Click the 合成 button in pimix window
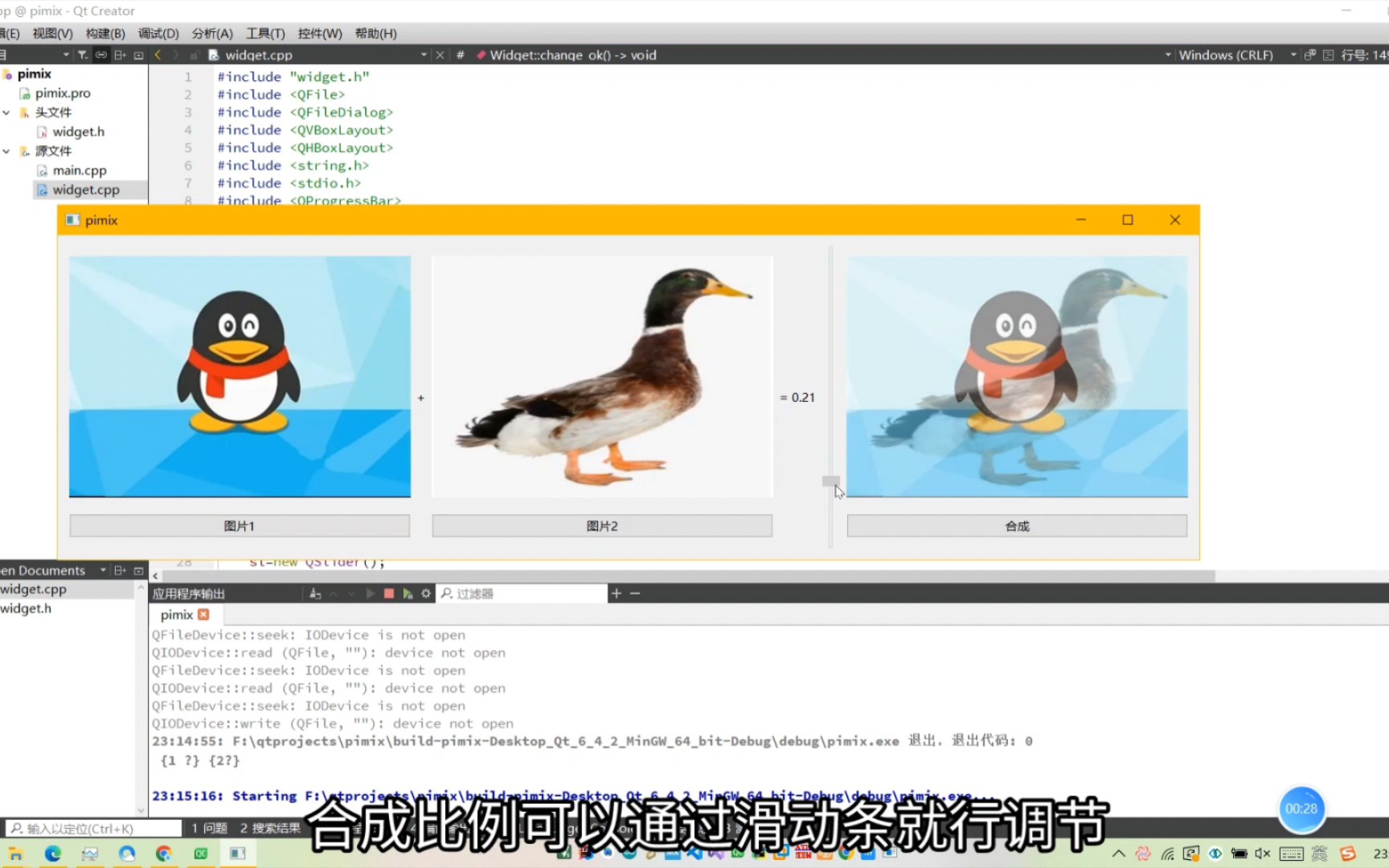1389x868 pixels. coord(1017,526)
